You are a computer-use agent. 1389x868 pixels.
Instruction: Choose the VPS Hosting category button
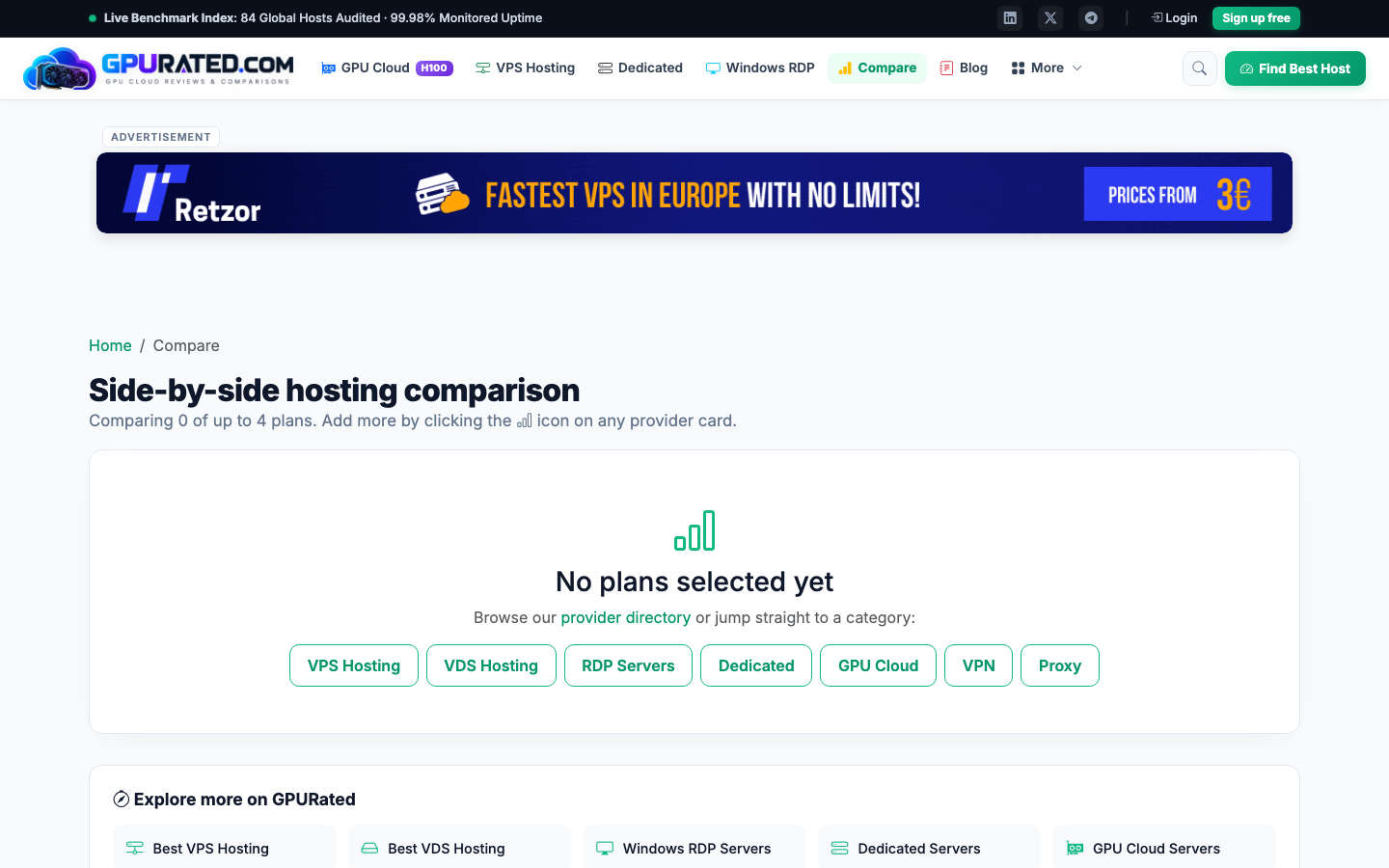(354, 665)
